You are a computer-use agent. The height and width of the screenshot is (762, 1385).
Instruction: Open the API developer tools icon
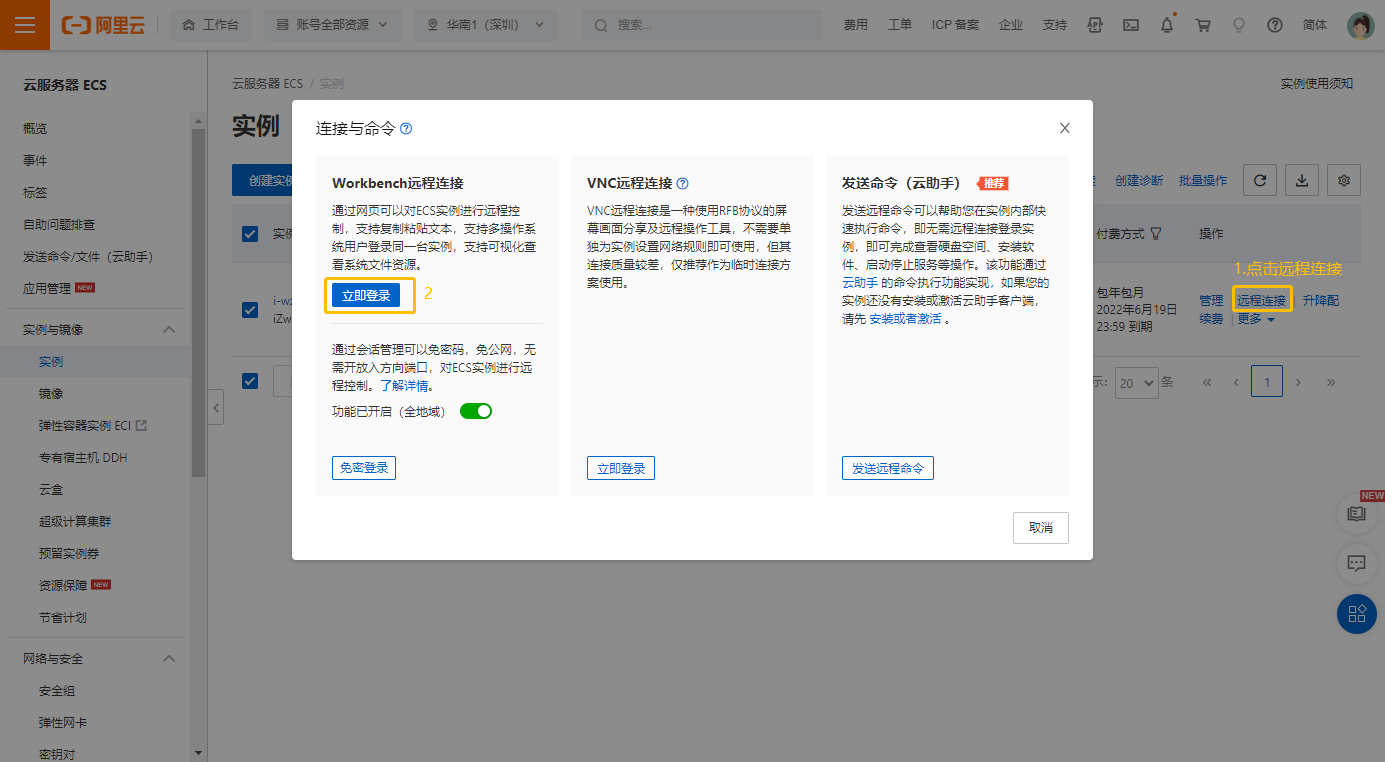(1096, 25)
